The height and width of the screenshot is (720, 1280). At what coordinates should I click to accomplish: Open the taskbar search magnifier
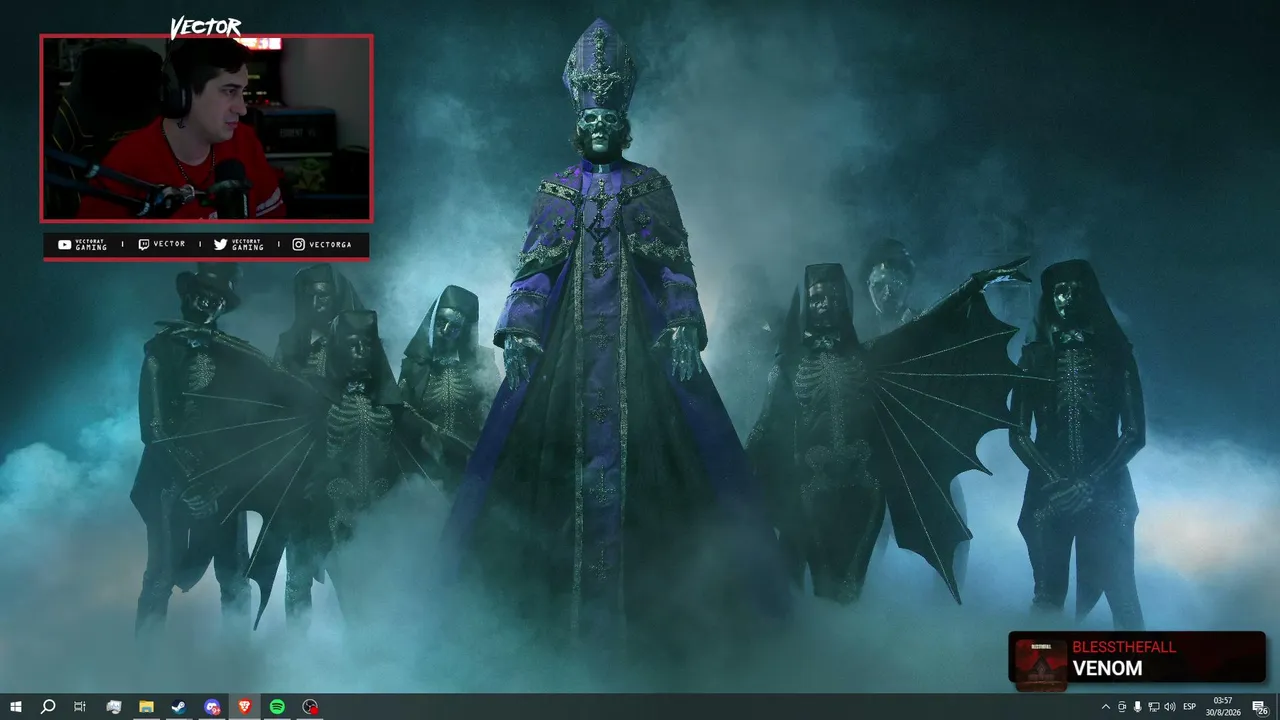coord(47,707)
